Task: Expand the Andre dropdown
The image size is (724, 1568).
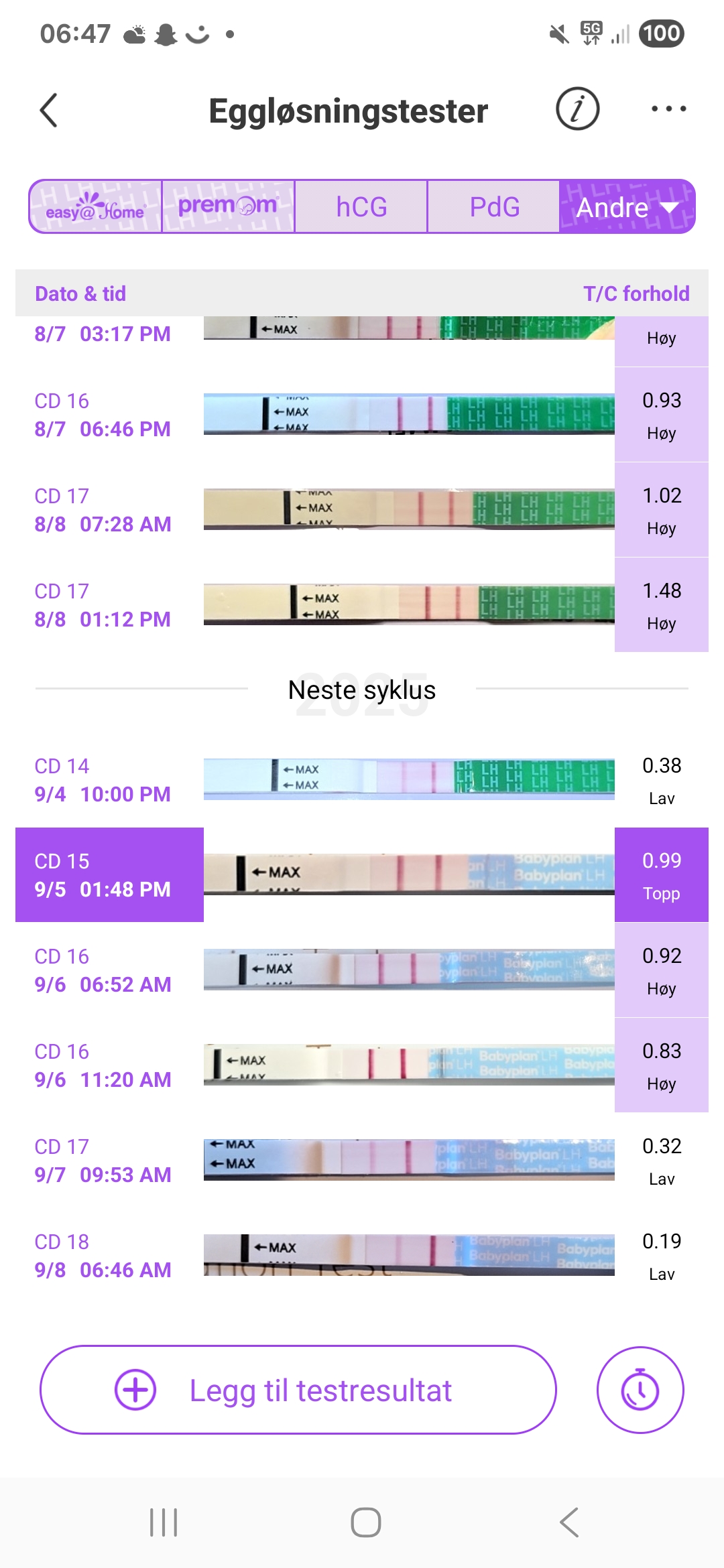Action: tap(627, 207)
